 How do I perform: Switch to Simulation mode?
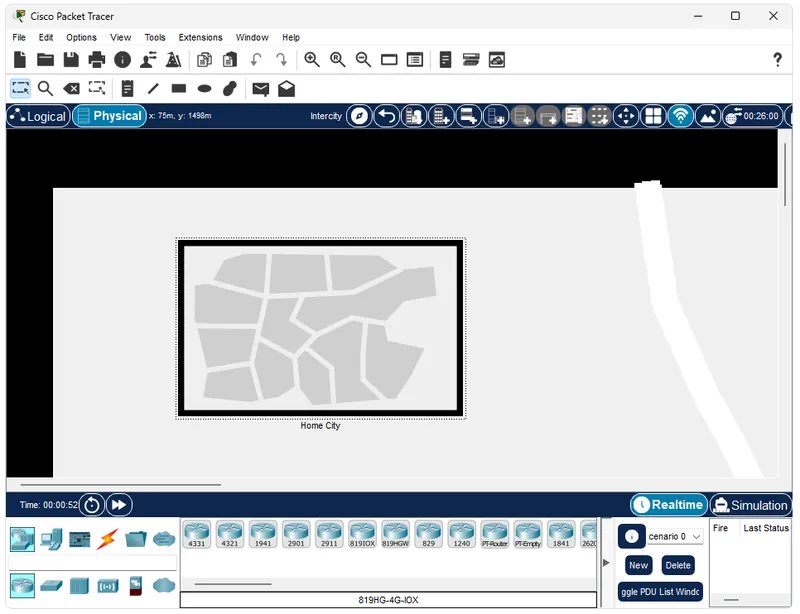(751, 505)
